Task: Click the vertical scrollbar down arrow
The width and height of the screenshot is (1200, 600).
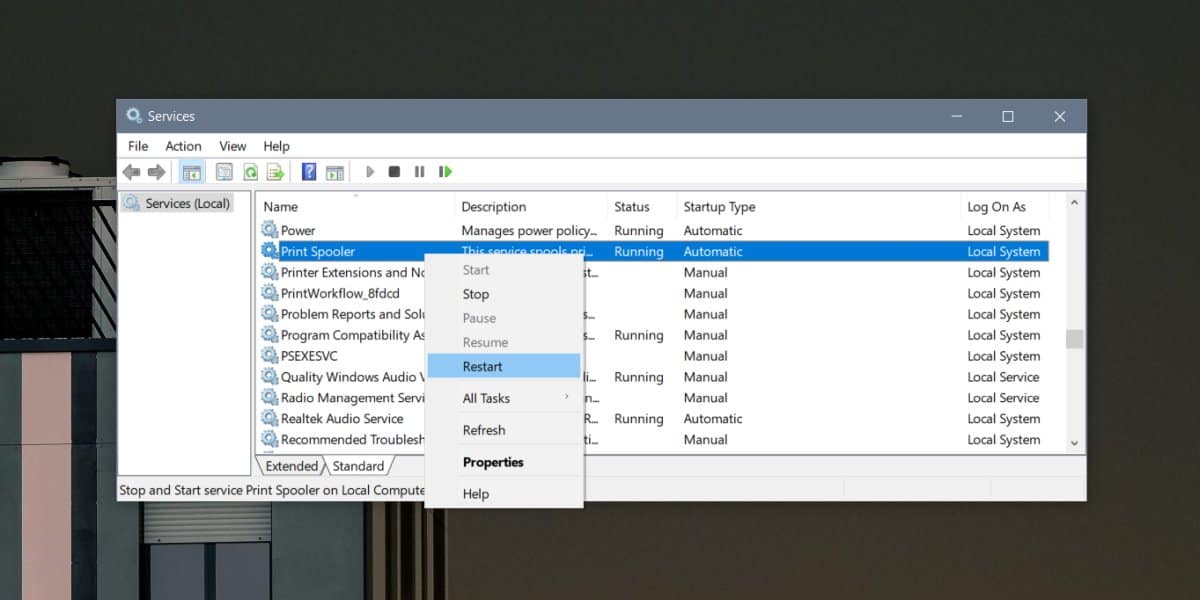Action: (1074, 443)
